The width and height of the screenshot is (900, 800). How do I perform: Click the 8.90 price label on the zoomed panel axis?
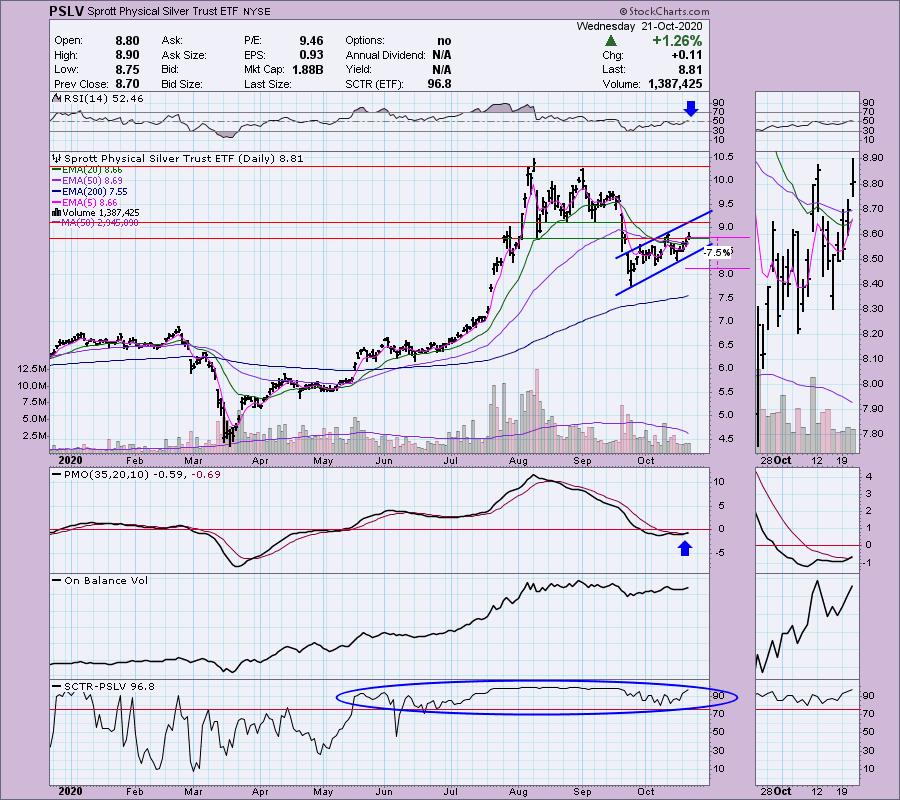[x=872, y=158]
